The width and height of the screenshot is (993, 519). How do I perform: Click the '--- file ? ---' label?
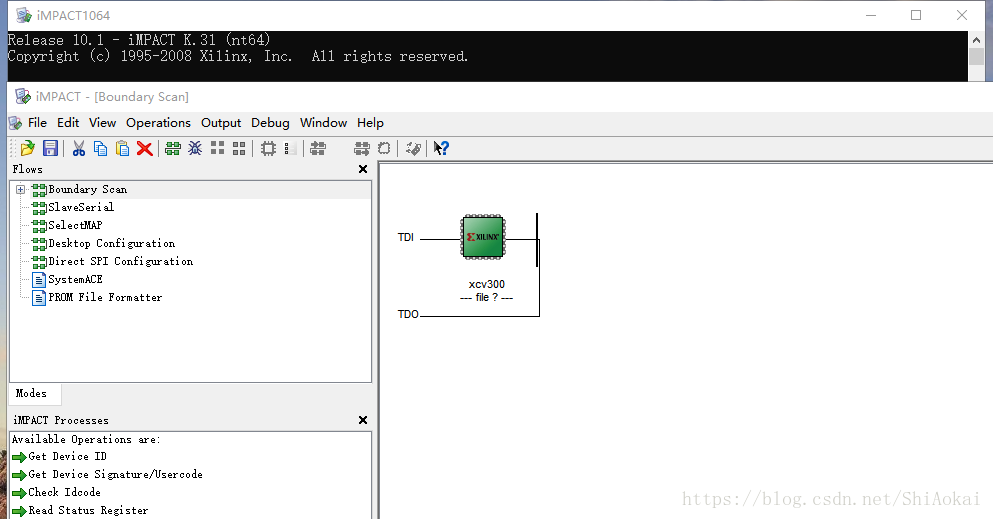click(486, 297)
